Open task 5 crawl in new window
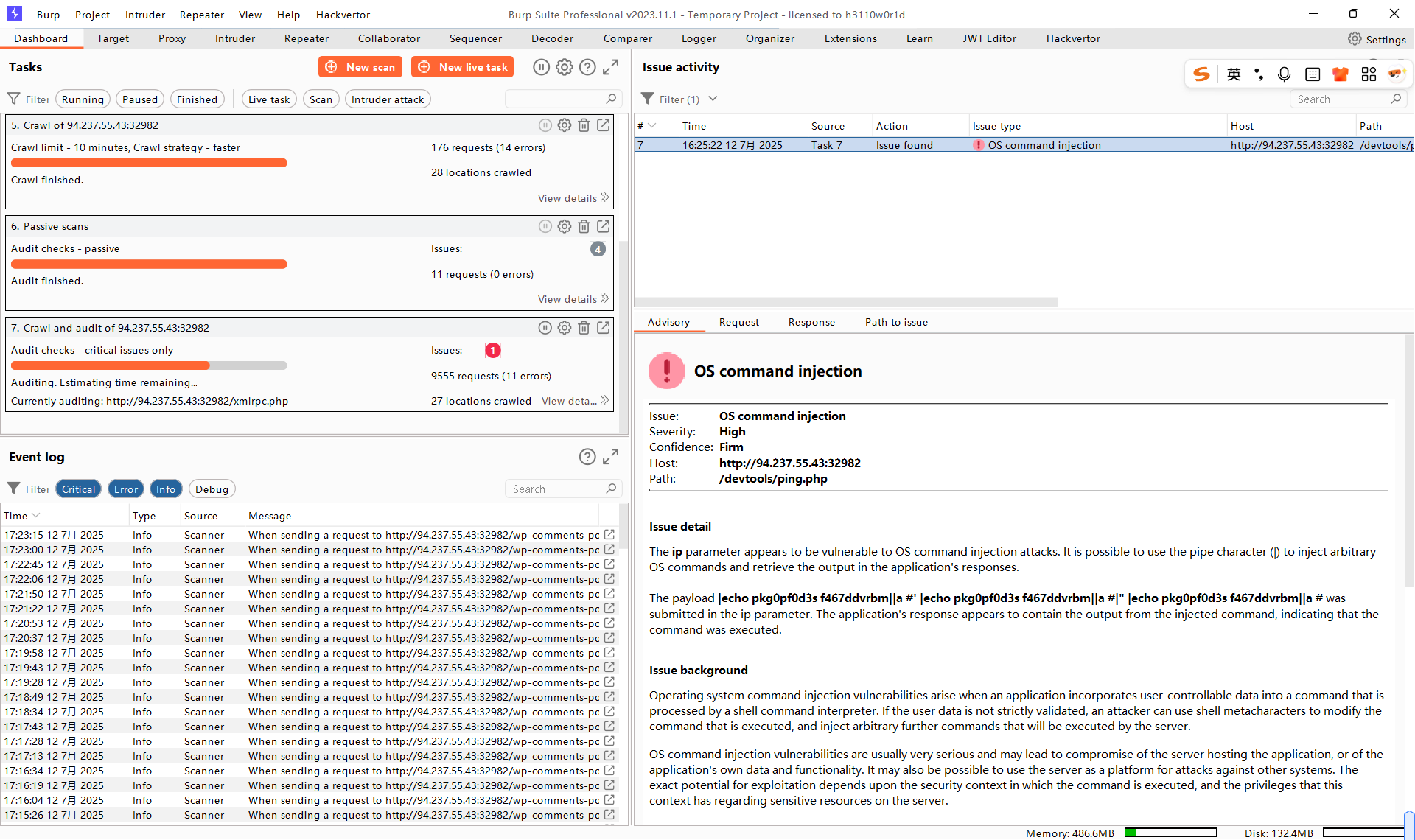The width and height of the screenshot is (1415, 840). (604, 125)
